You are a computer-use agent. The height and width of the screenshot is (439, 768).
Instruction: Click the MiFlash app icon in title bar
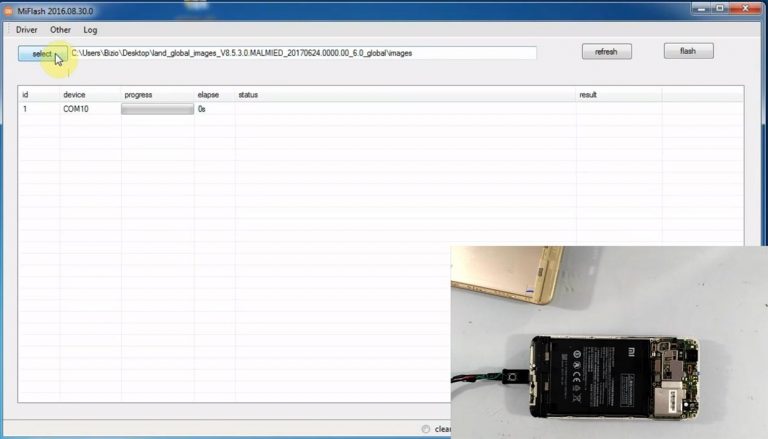[x=8, y=11]
